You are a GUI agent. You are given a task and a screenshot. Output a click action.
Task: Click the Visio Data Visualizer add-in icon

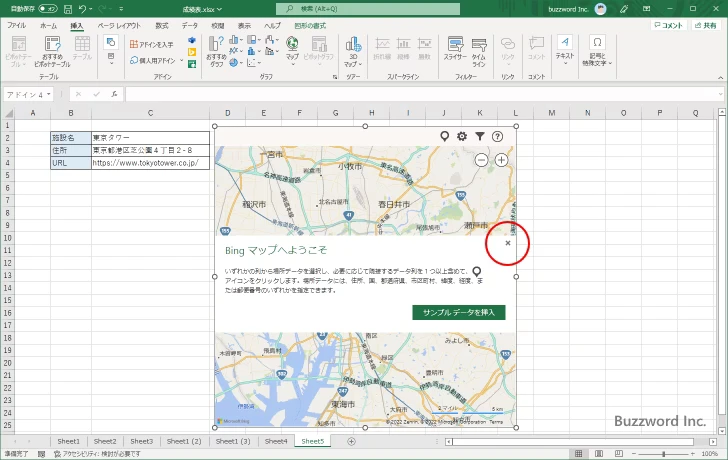coord(192,40)
